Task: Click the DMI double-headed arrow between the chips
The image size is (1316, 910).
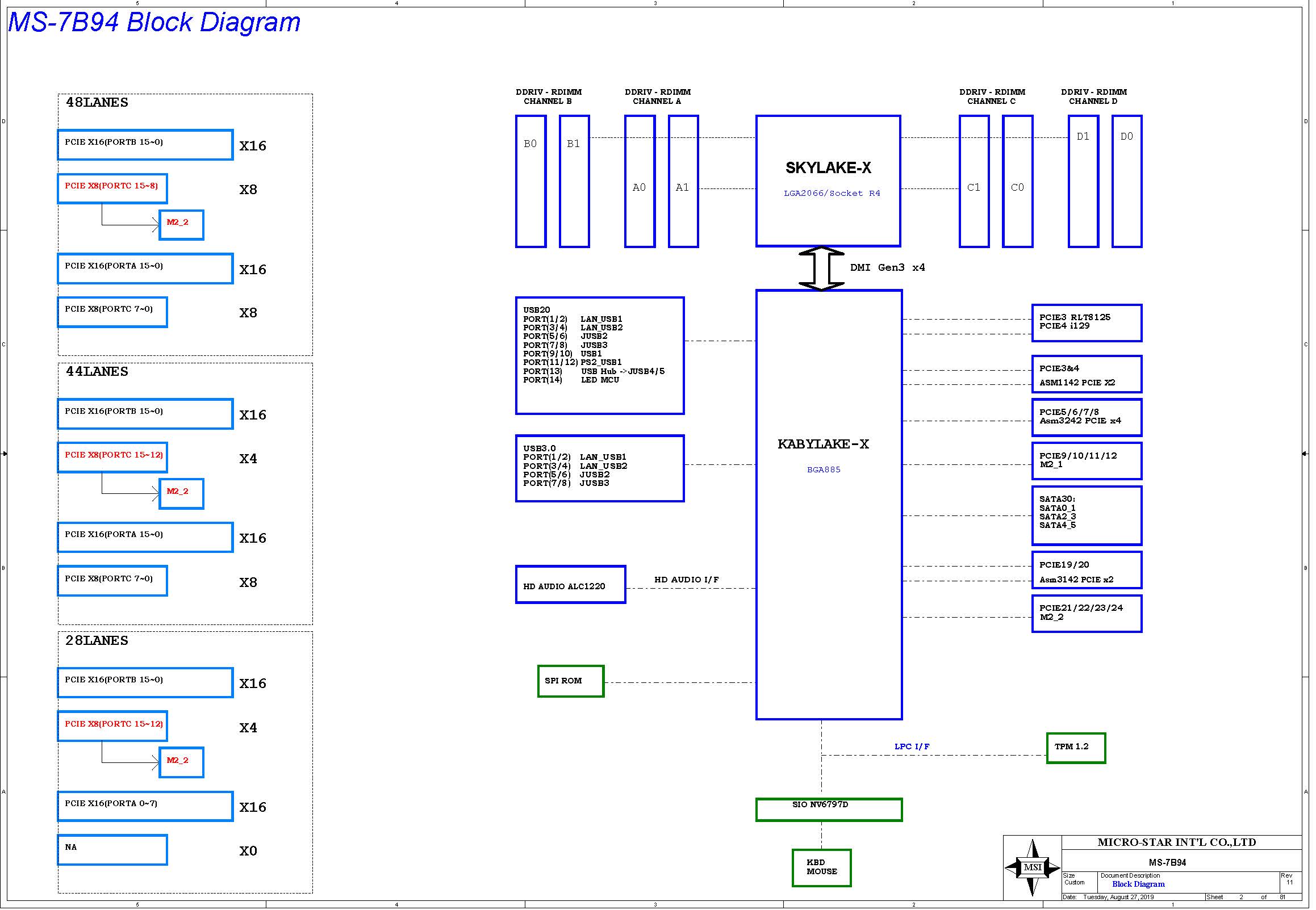Action: [x=821, y=269]
